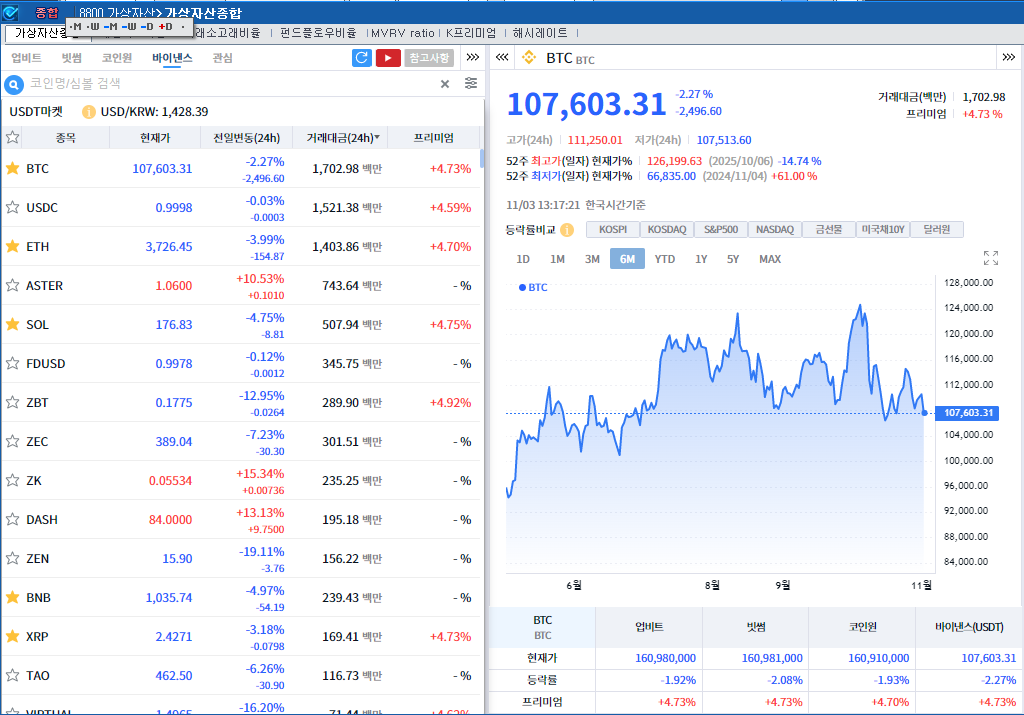Open the MVRV ratio tab
The width and height of the screenshot is (1024, 715).
(x=401, y=33)
